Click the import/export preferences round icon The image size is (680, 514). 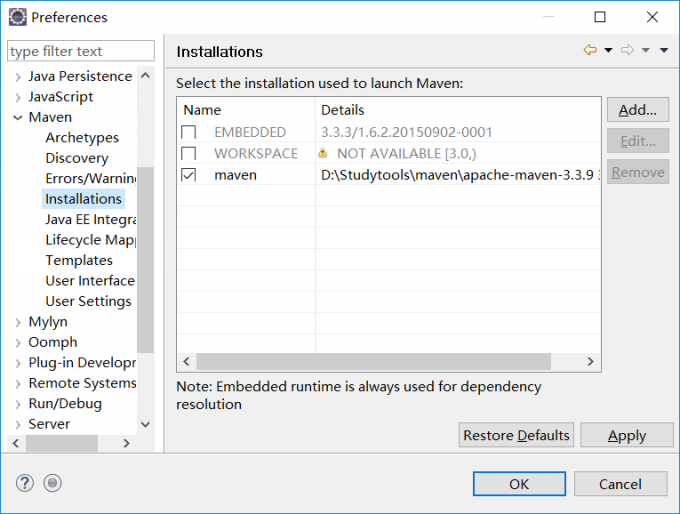click(53, 483)
